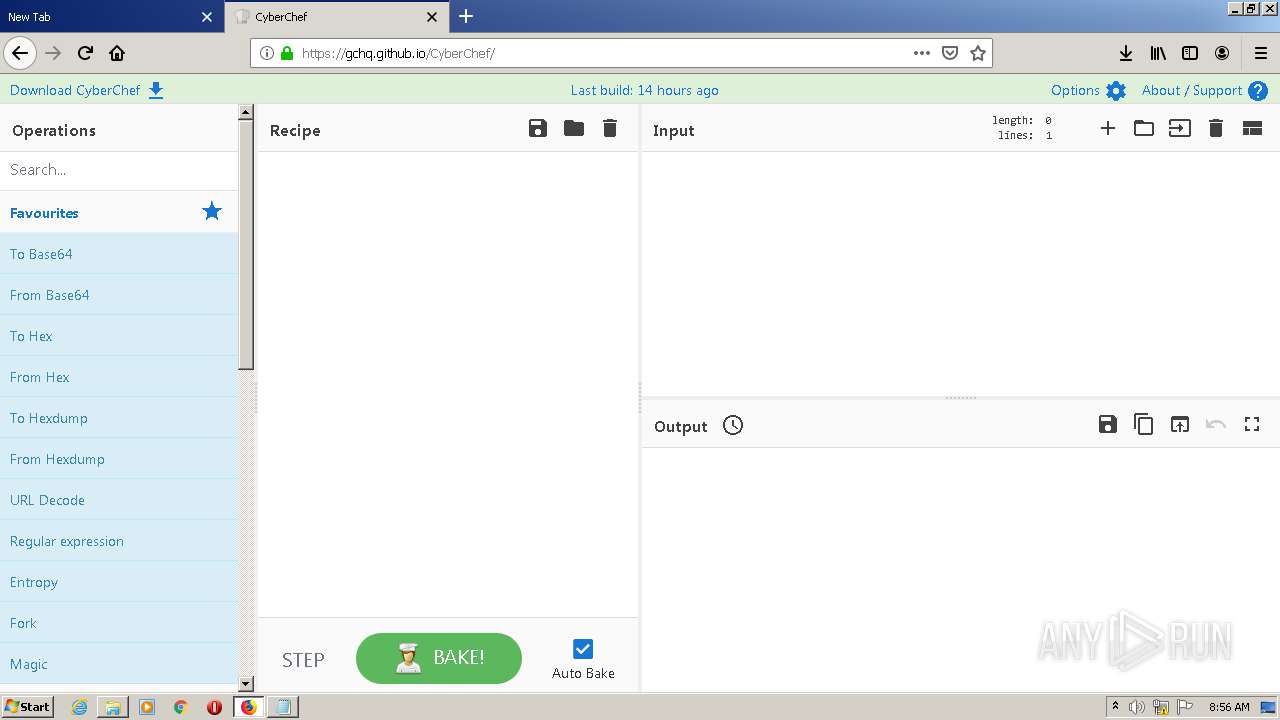Load a saved recipe folder icon

click(x=574, y=128)
